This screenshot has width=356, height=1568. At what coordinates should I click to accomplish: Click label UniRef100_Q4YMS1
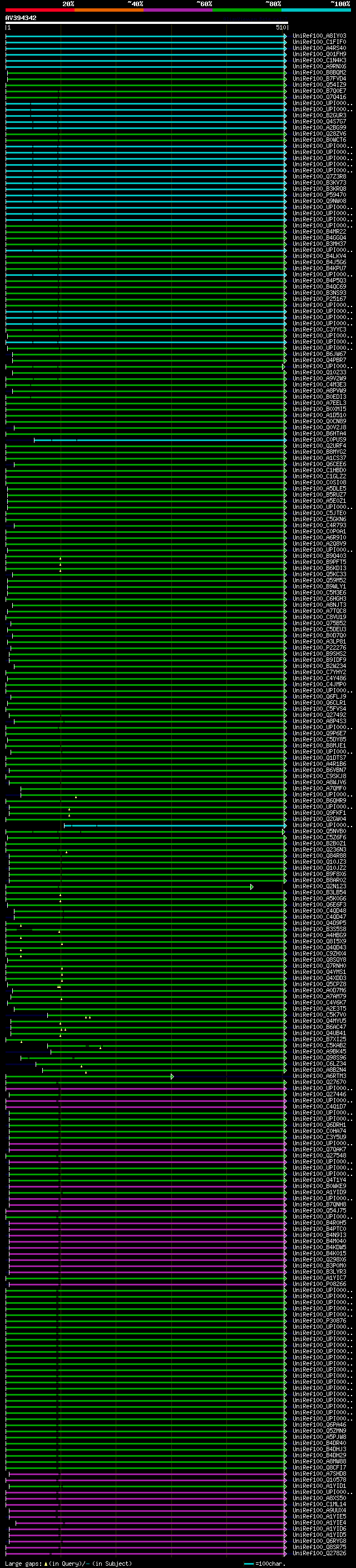(x=319, y=972)
